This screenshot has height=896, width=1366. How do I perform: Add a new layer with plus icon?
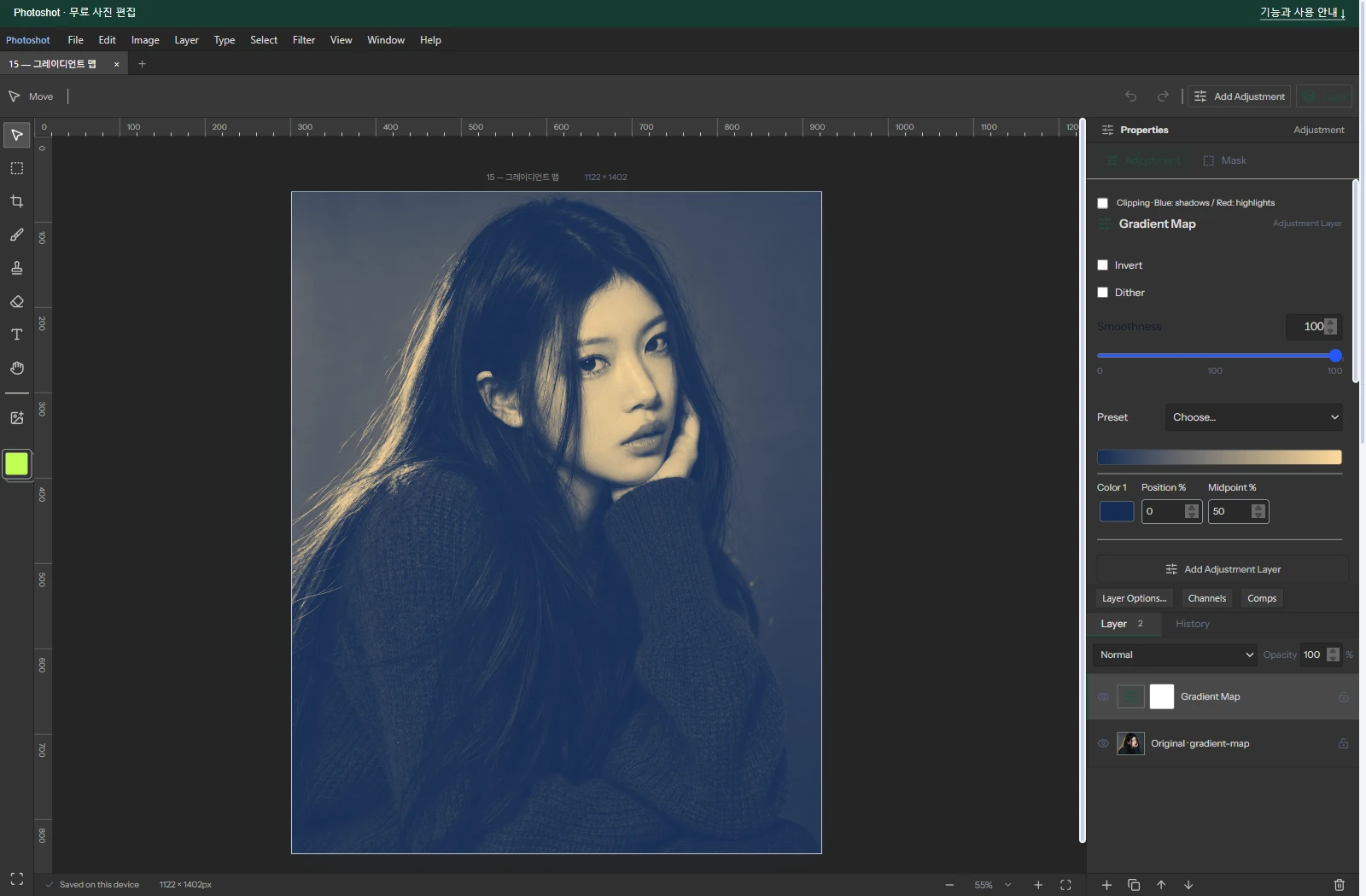coord(1106,885)
